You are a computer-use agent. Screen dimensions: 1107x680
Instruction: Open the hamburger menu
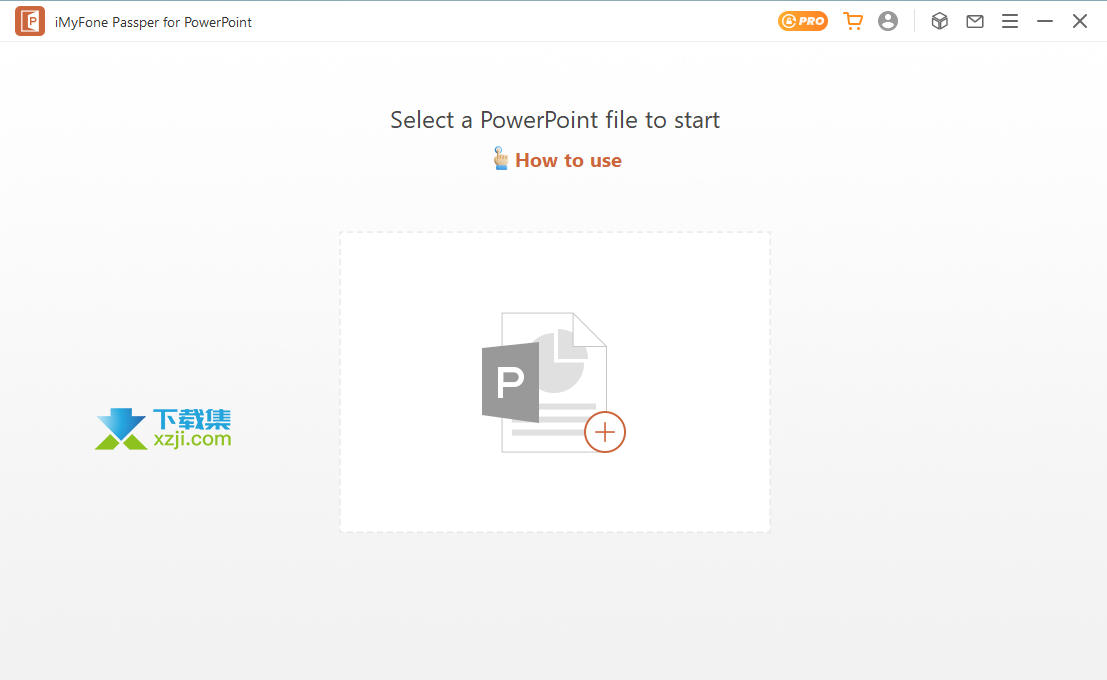pos(1010,21)
